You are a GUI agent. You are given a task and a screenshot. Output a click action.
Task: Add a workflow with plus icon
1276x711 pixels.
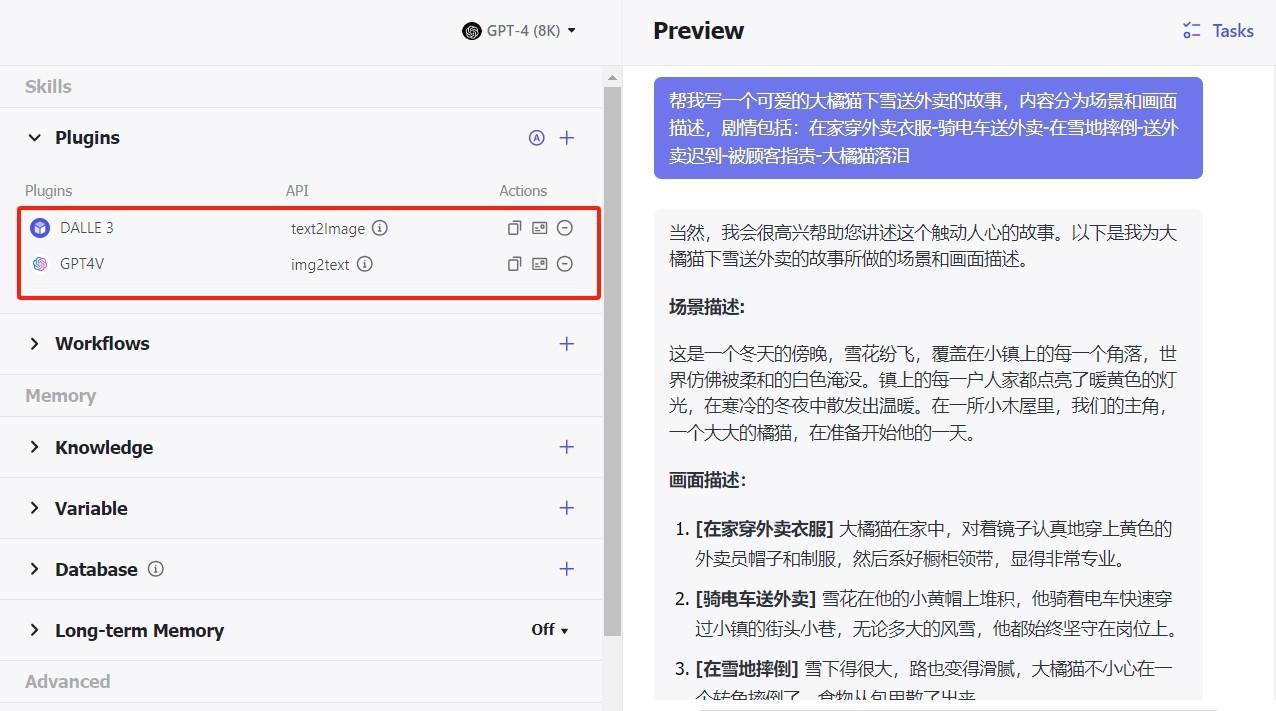567,344
